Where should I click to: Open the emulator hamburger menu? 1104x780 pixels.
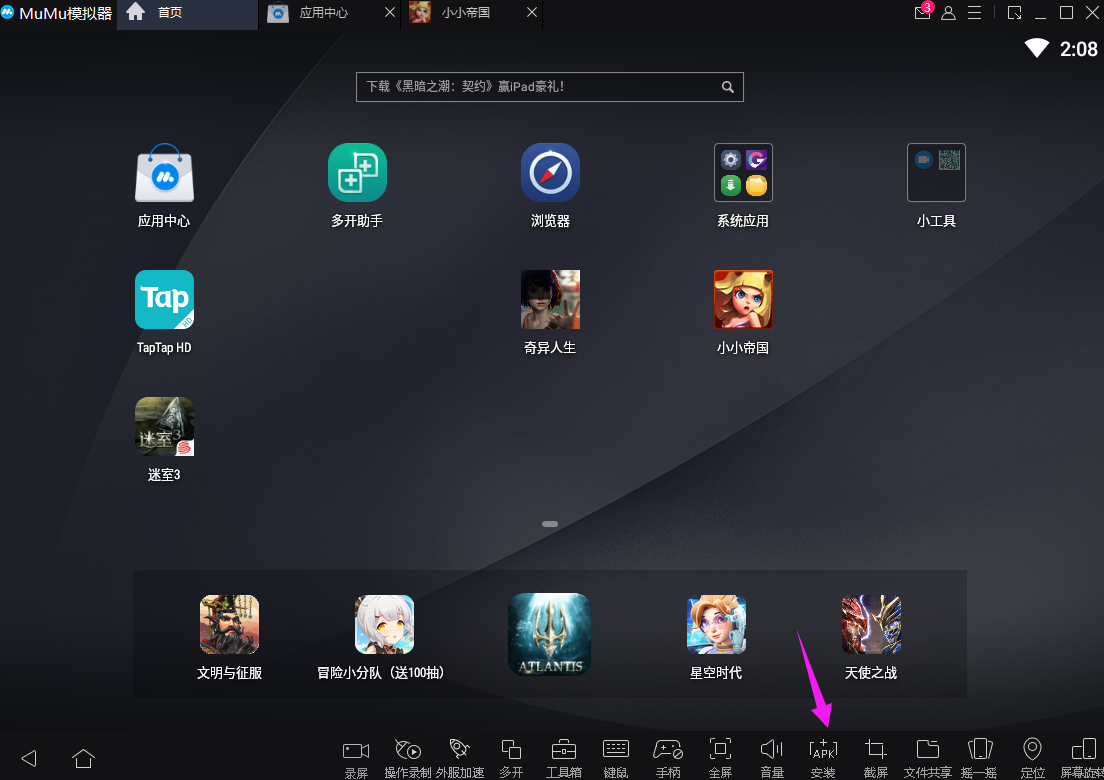(x=974, y=13)
